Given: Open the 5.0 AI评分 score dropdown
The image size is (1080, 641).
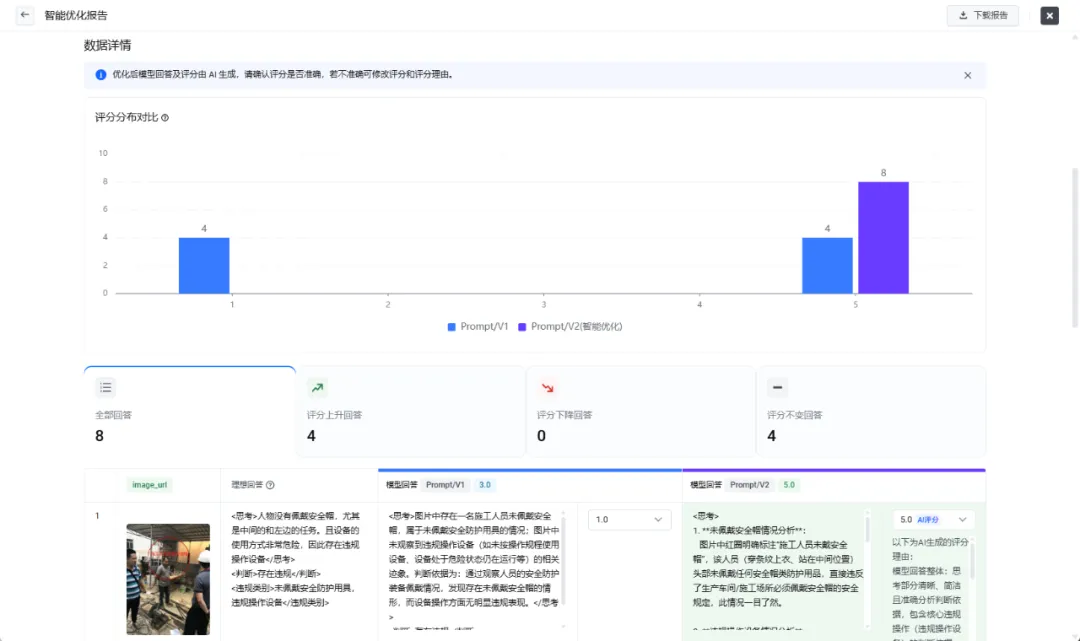Looking at the screenshot, I should point(933,520).
